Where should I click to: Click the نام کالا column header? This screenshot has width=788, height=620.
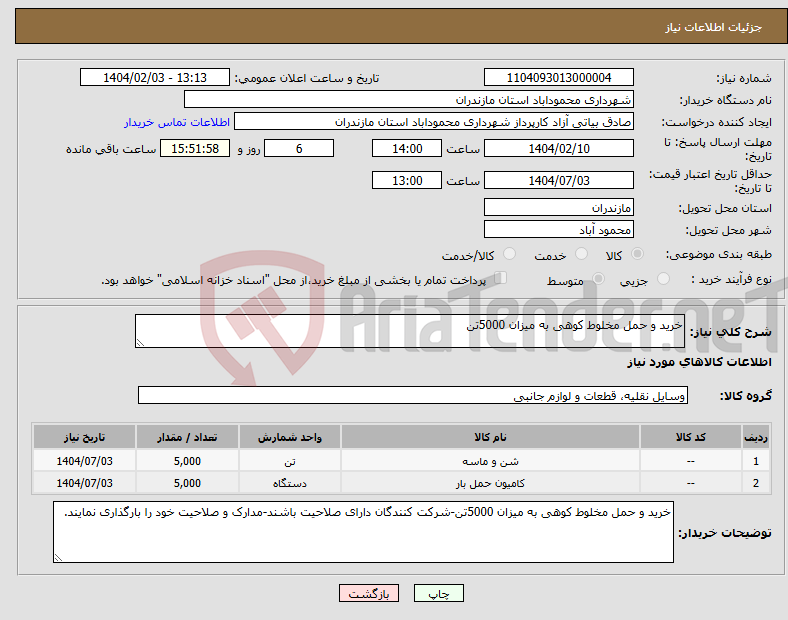490,437
